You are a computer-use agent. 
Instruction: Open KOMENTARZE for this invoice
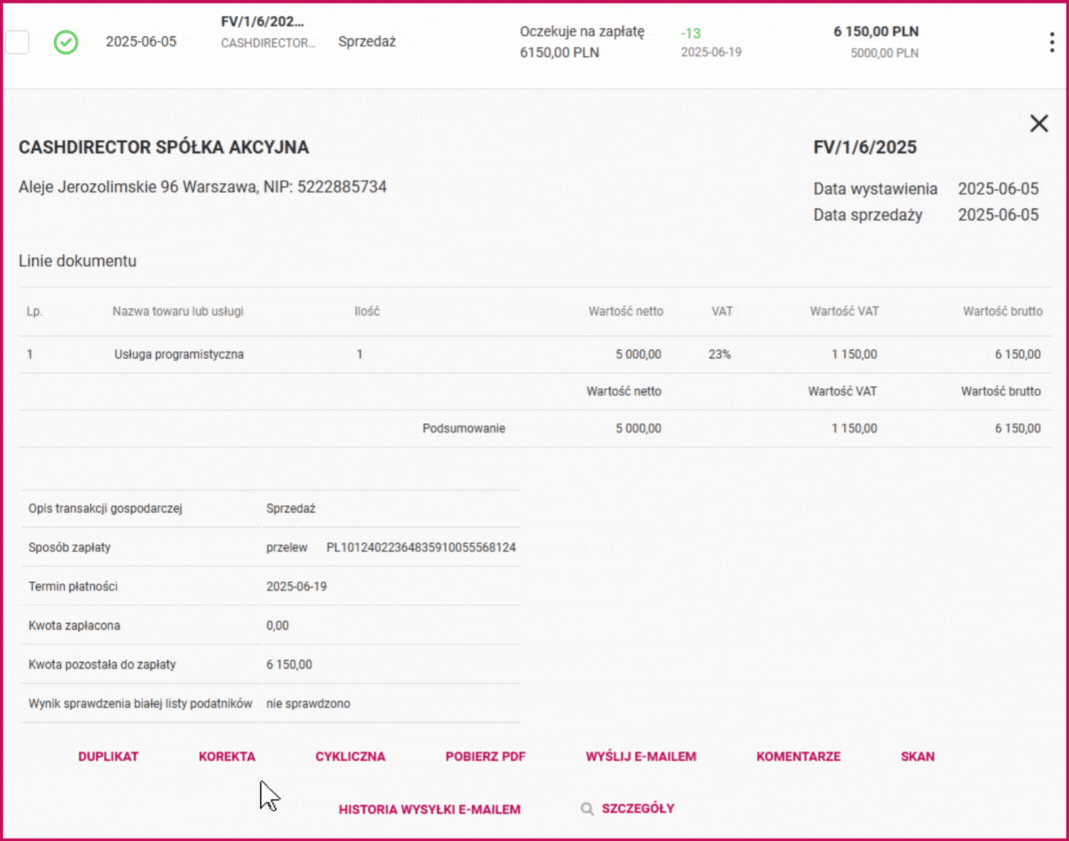click(798, 756)
